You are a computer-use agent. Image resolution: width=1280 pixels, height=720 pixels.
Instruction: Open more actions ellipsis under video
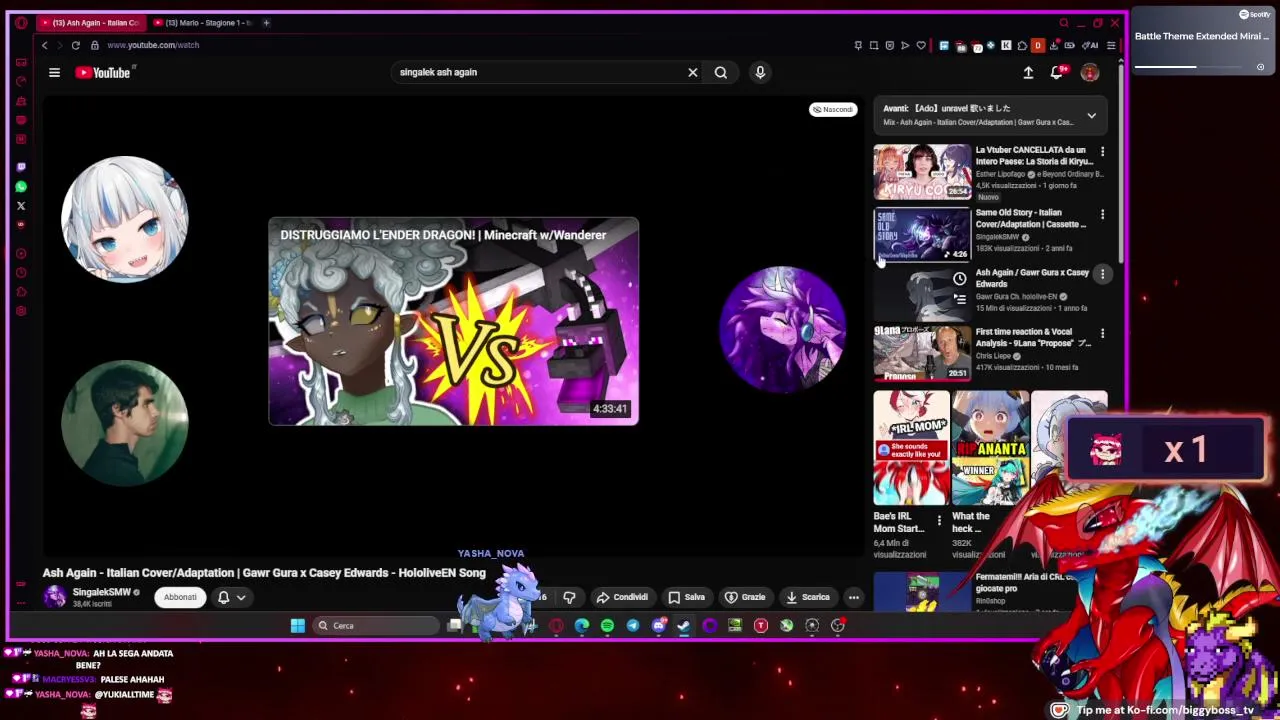click(x=854, y=597)
